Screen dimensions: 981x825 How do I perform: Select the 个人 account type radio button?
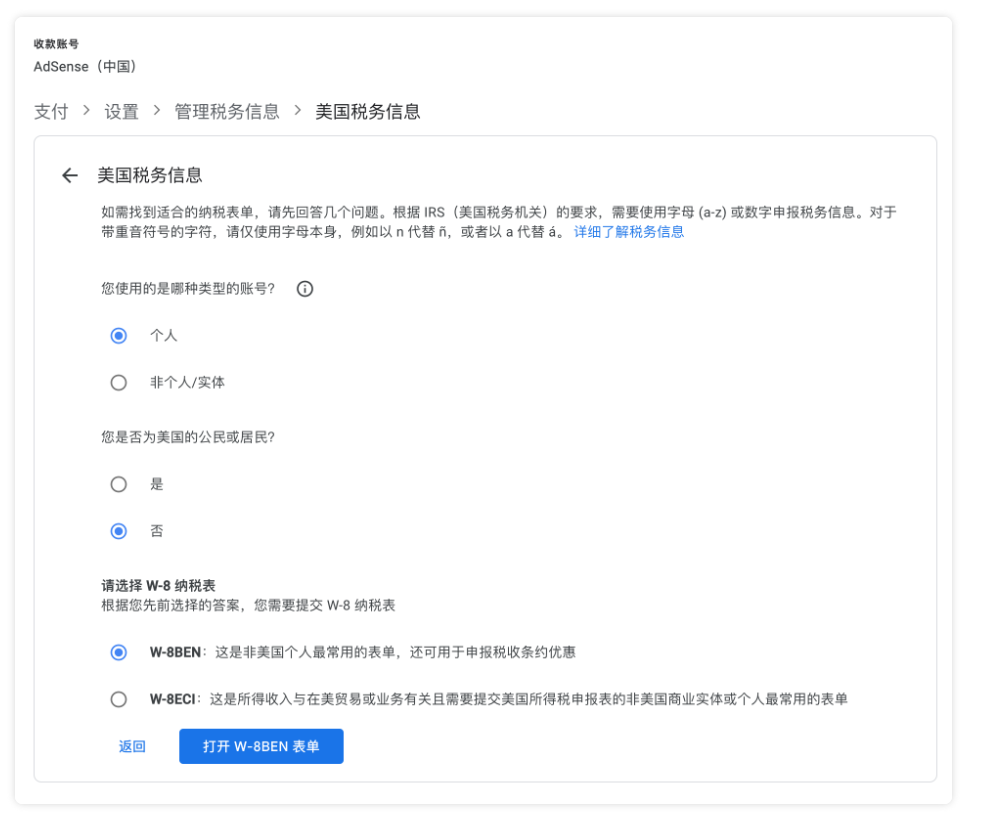pos(119,336)
